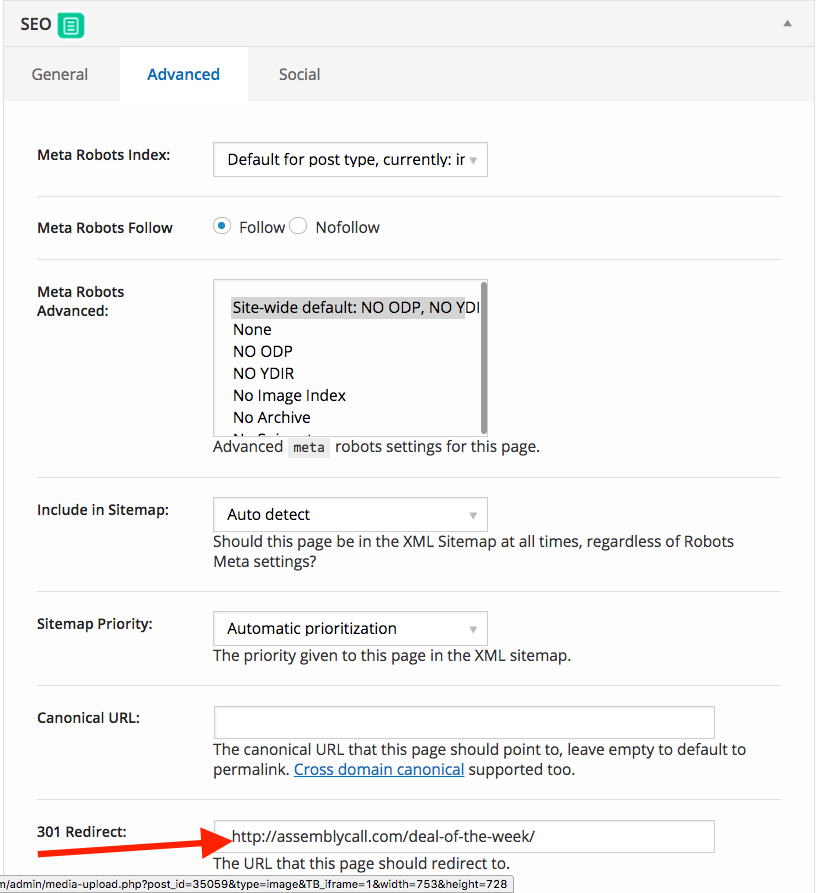Screen dimensions: 826x893
Task: Open the Meta Robots Index dropdown
Action: click(x=350, y=159)
